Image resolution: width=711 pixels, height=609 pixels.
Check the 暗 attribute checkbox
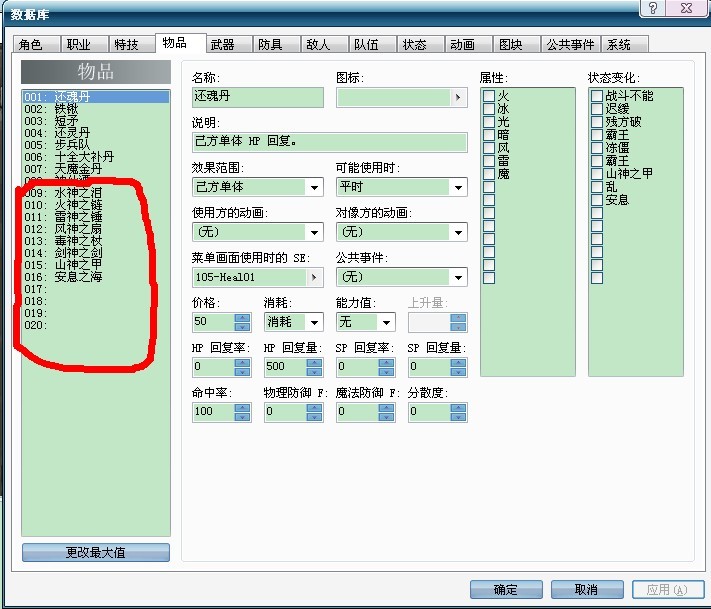tap(489, 135)
